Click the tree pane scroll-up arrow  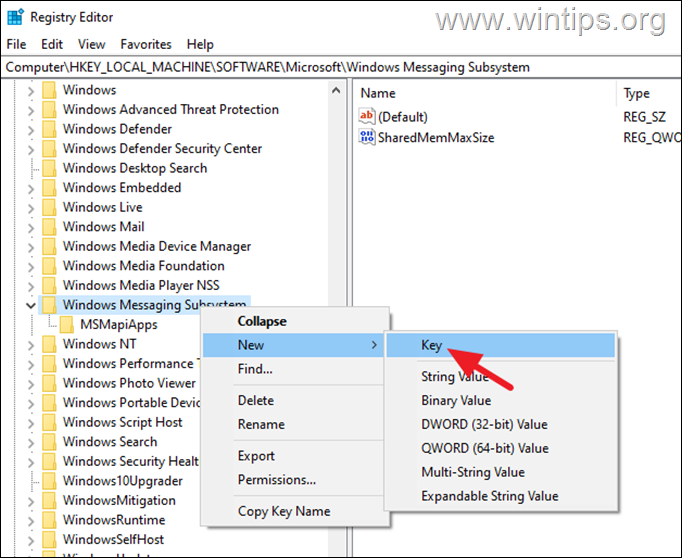point(336,90)
